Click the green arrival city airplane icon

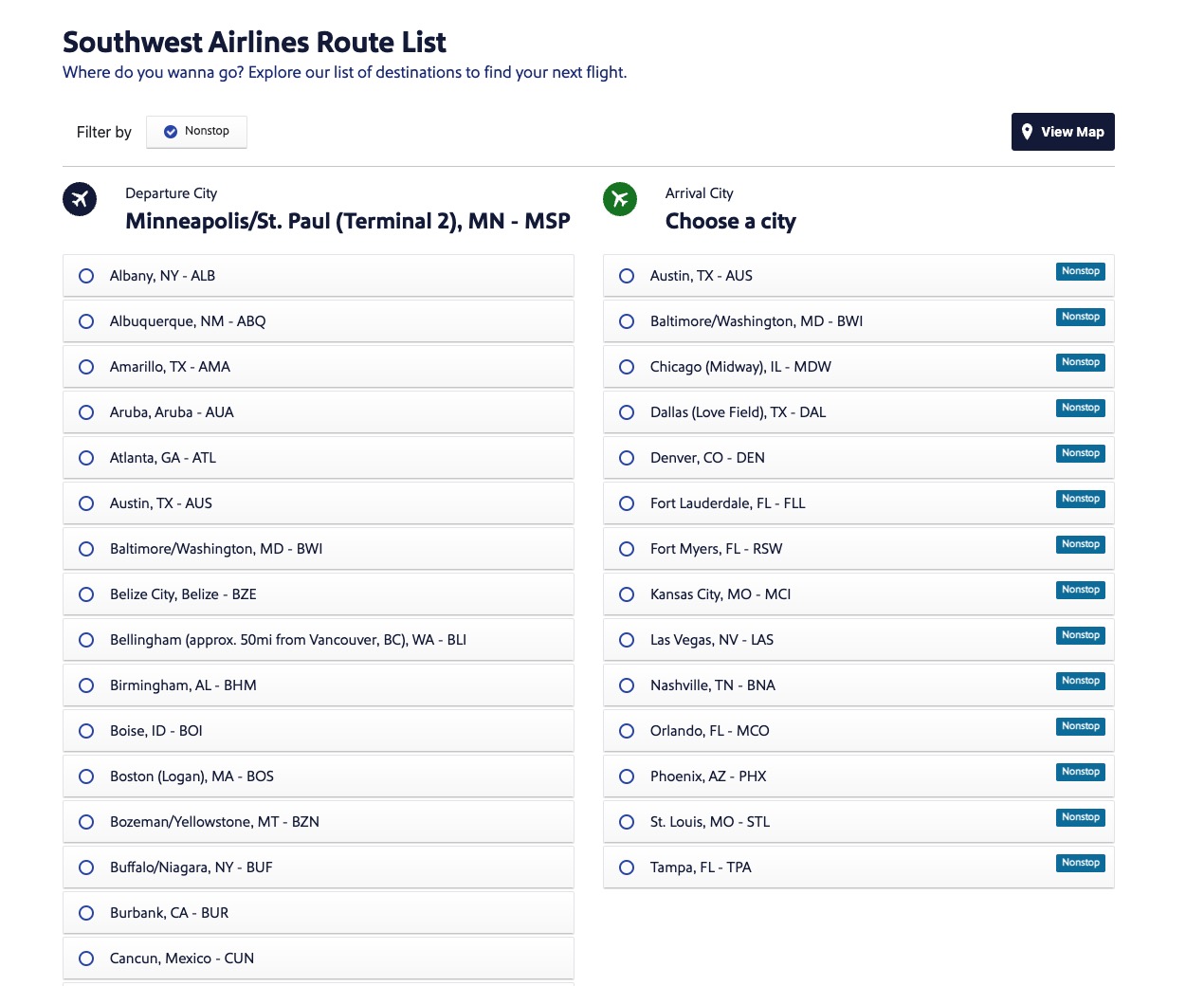click(620, 199)
